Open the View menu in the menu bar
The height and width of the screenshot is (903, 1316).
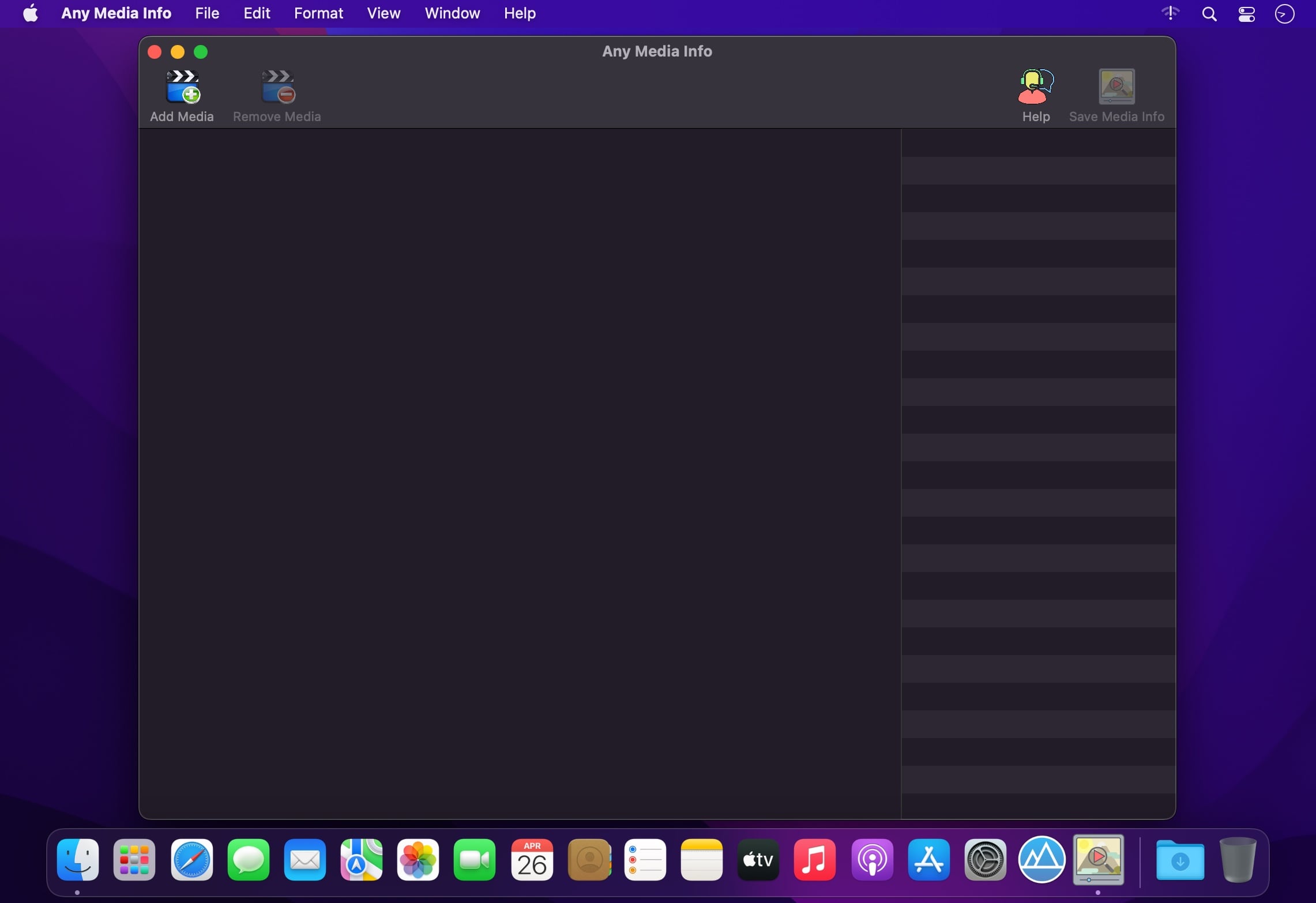click(x=383, y=13)
